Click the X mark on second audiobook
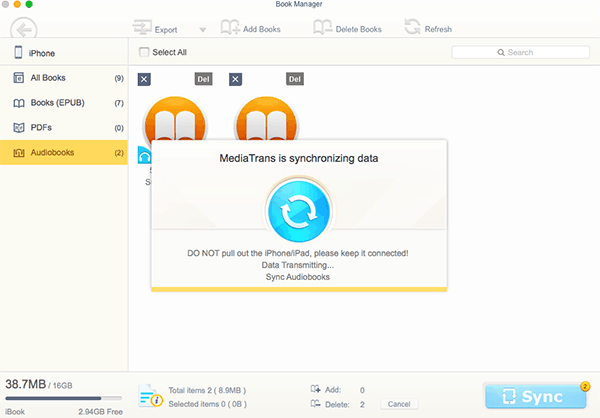 pos(235,79)
